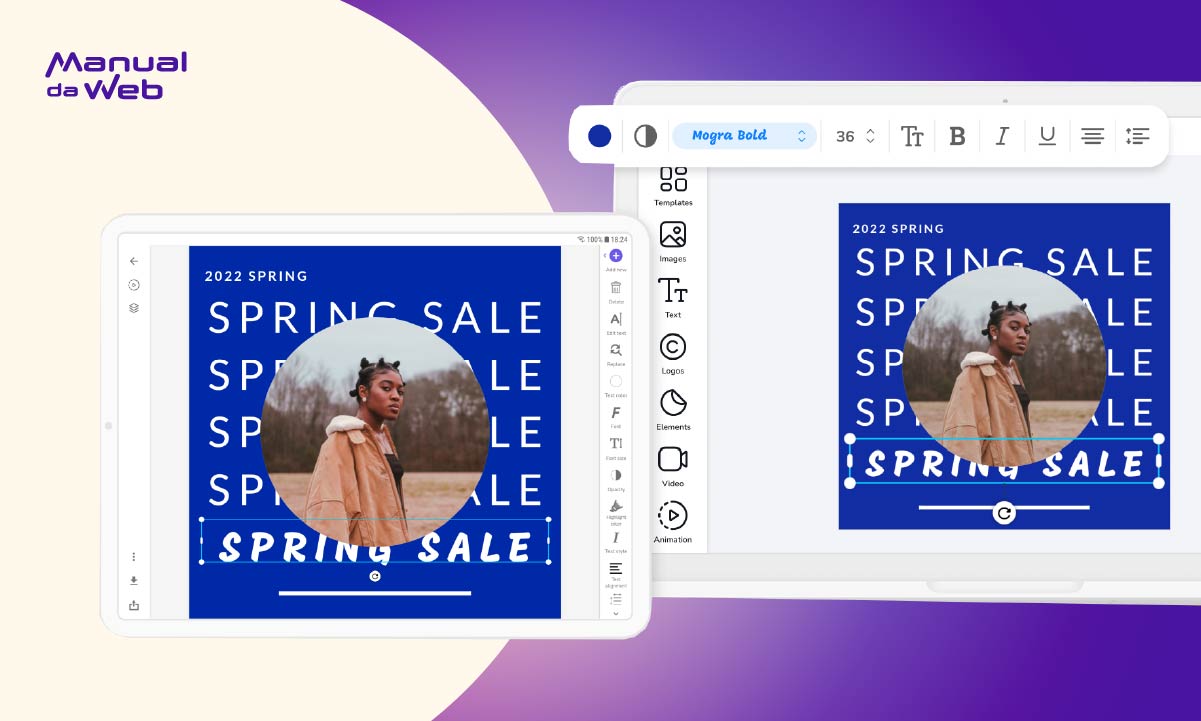The height and width of the screenshot is (721, 1201).
Task: Open the layers icon on the tablet
Action: (x=134, y=308)
